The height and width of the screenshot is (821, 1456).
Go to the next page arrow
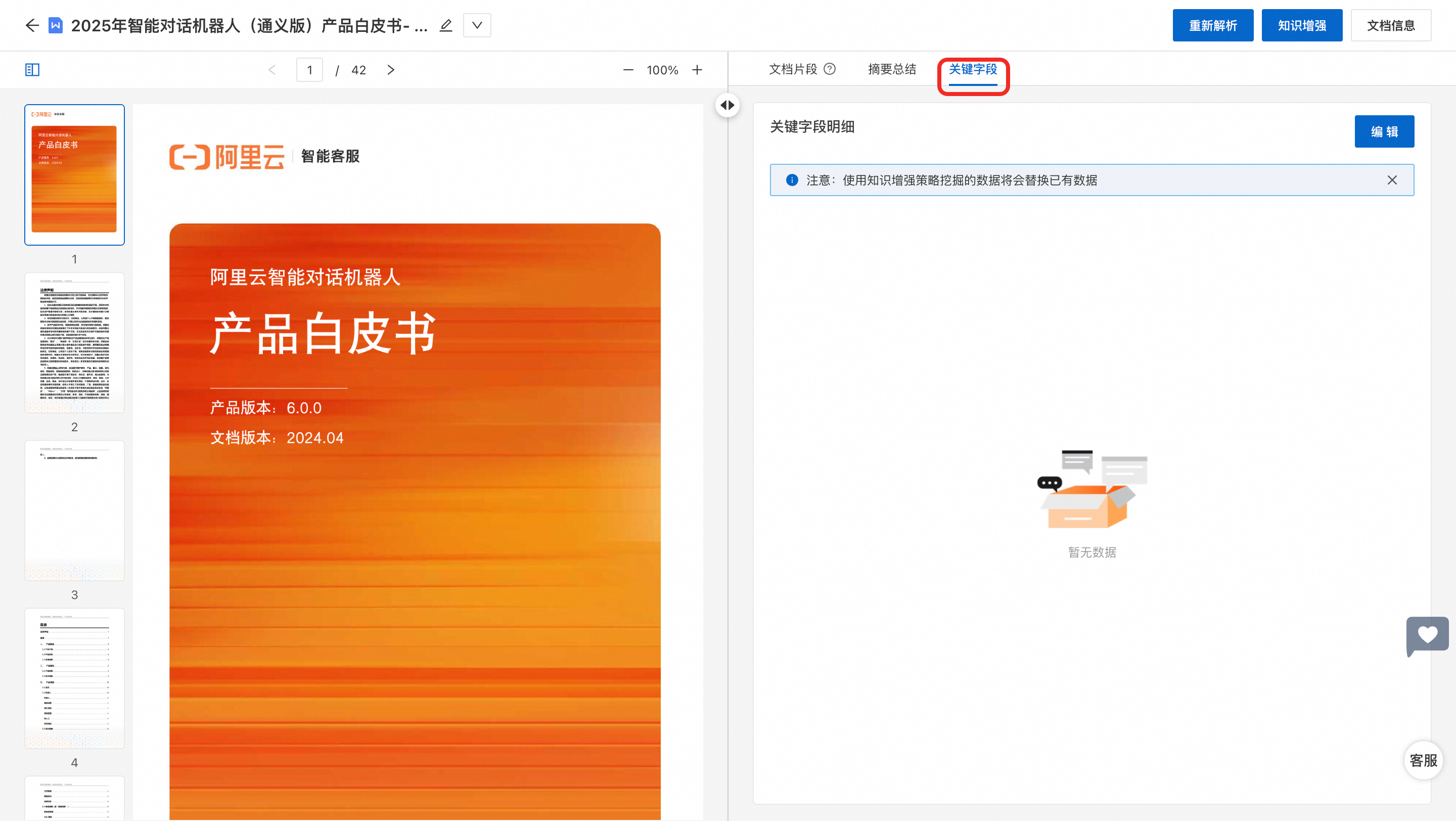[391, 70]
